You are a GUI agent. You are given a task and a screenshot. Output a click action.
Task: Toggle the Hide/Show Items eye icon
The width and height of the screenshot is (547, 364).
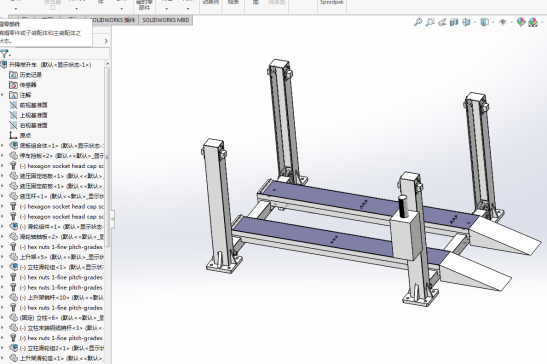pyautogui.click(x=503, y=22)
